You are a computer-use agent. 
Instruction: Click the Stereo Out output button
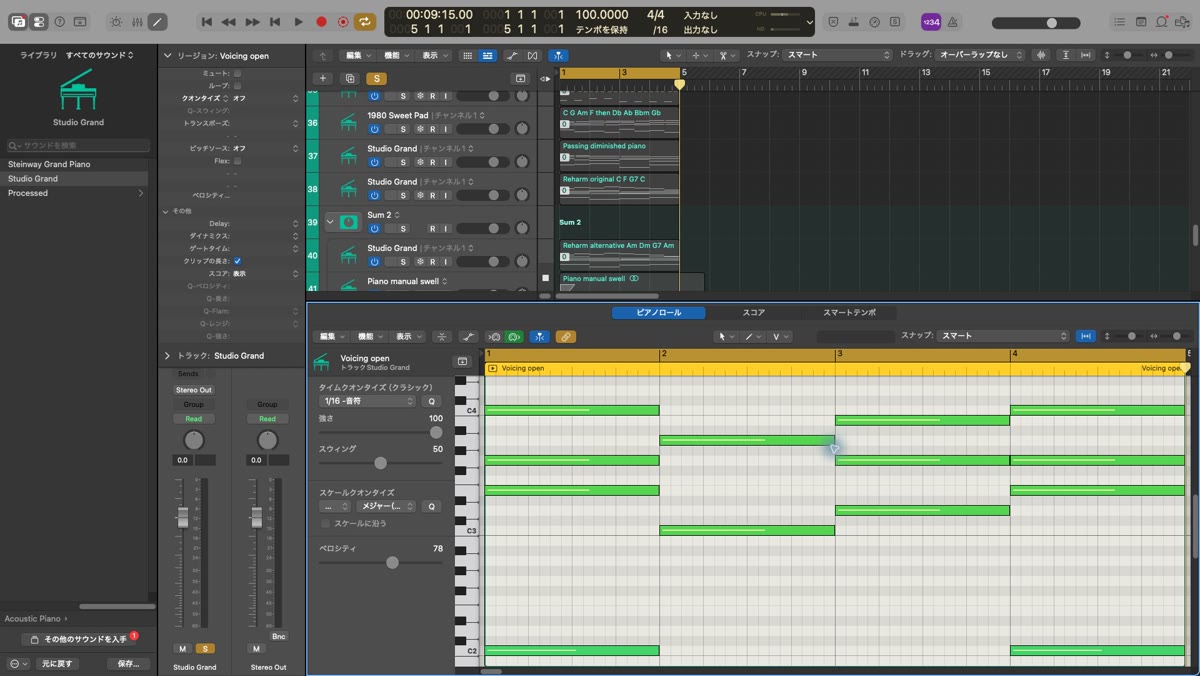(194, 390)
